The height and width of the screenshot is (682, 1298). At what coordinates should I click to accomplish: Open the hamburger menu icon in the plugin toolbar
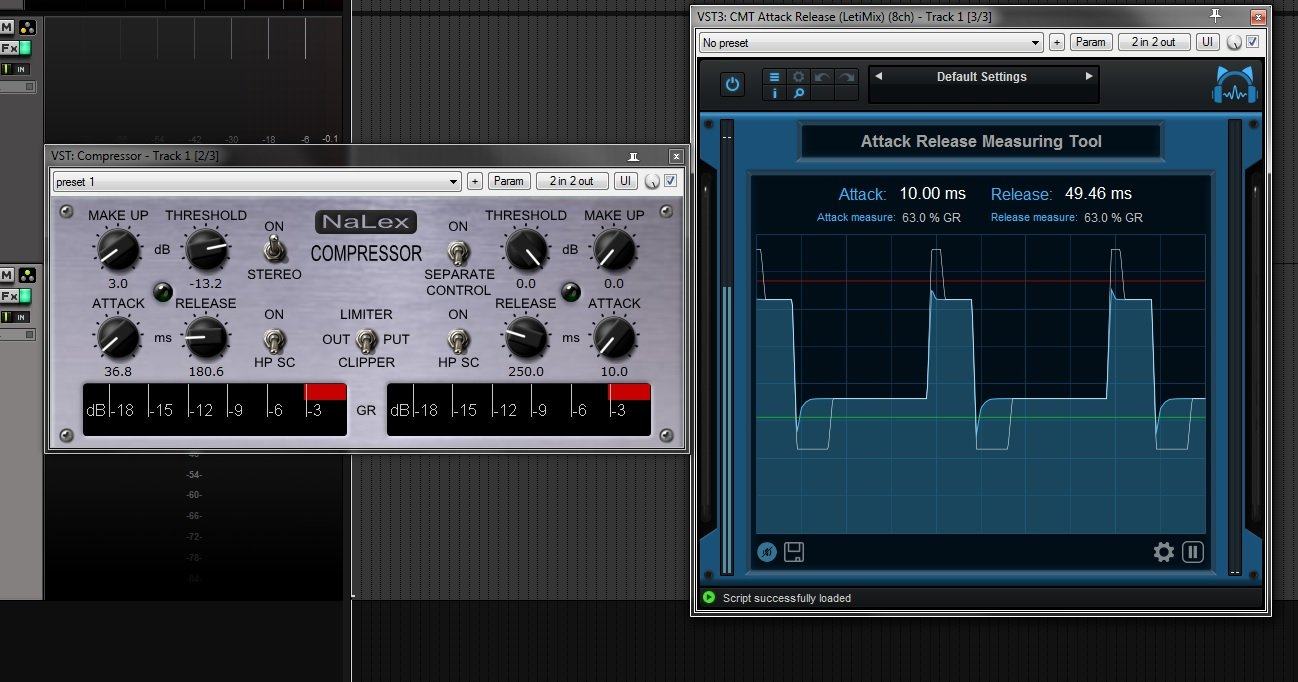click(774, 77)
